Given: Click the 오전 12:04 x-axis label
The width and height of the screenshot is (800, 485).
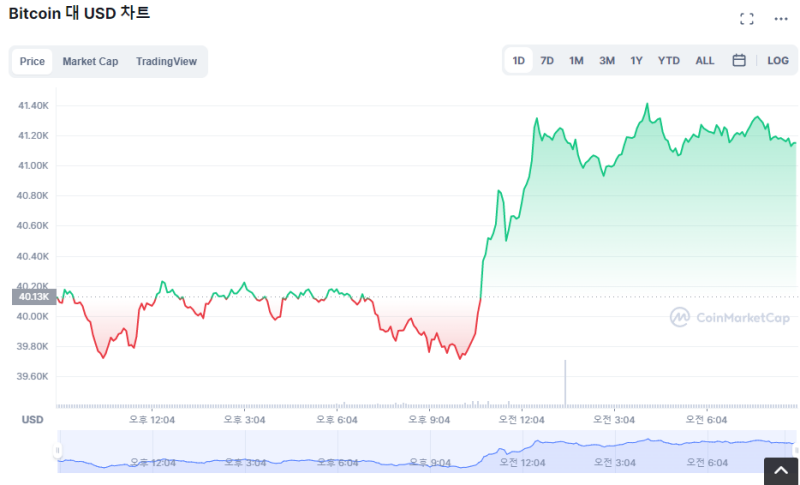Looking at the screenshot, I should pos(521,420).
